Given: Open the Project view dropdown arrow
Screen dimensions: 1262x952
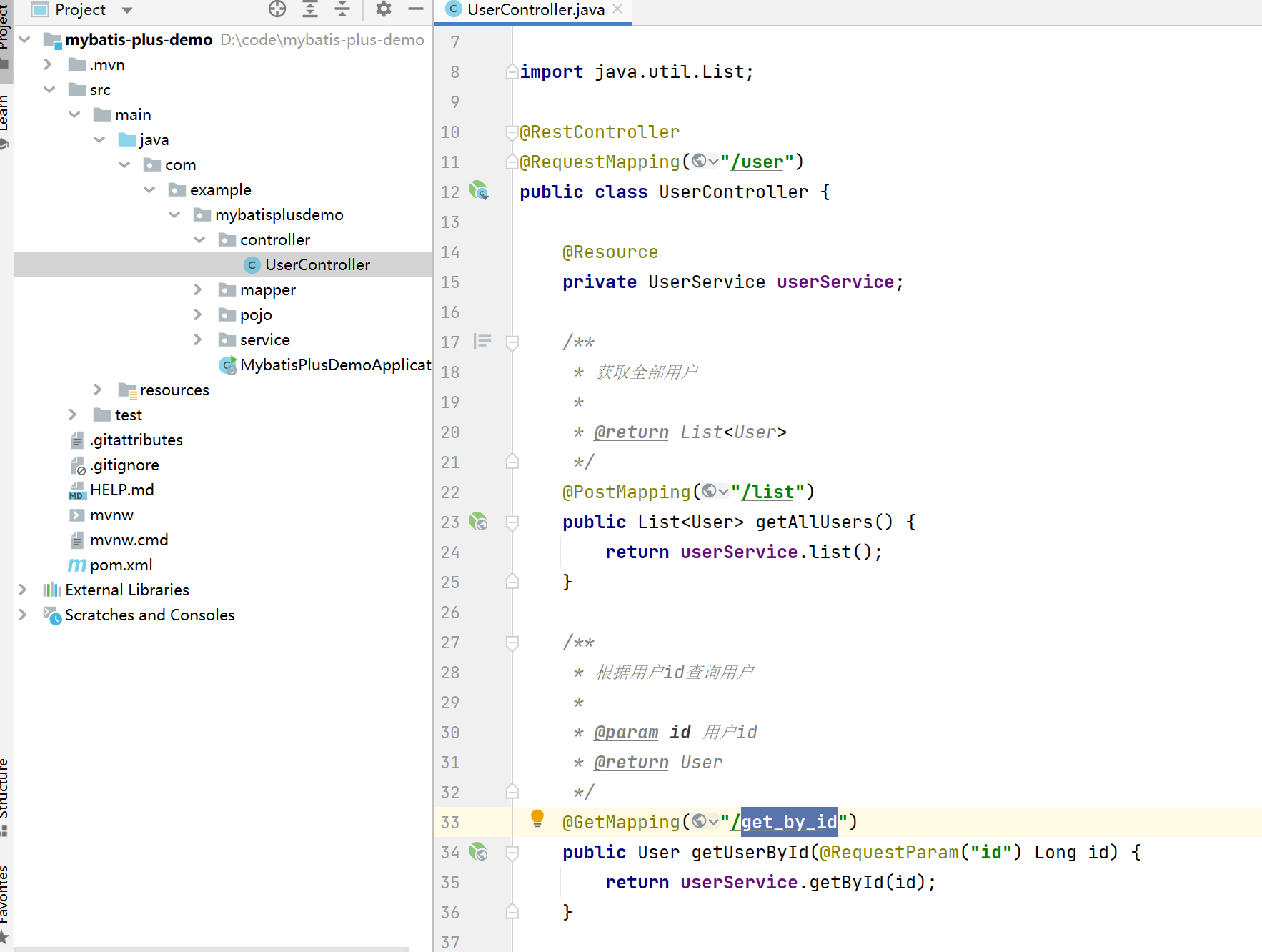Looking at the screenshot, I should click(x=127, y=10).
